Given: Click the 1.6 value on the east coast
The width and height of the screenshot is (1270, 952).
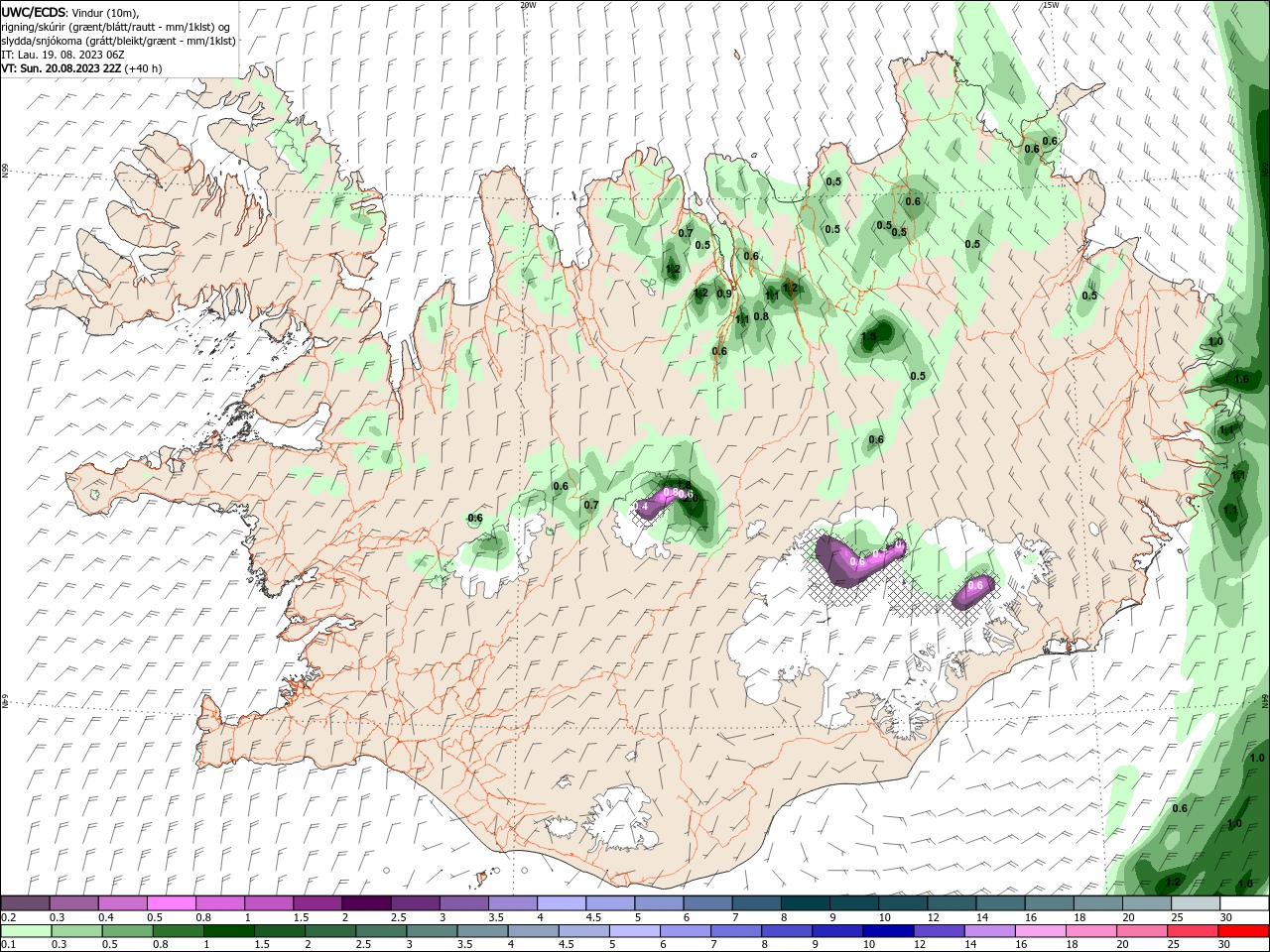Looking at the screenshot, I should (1241, 380).
